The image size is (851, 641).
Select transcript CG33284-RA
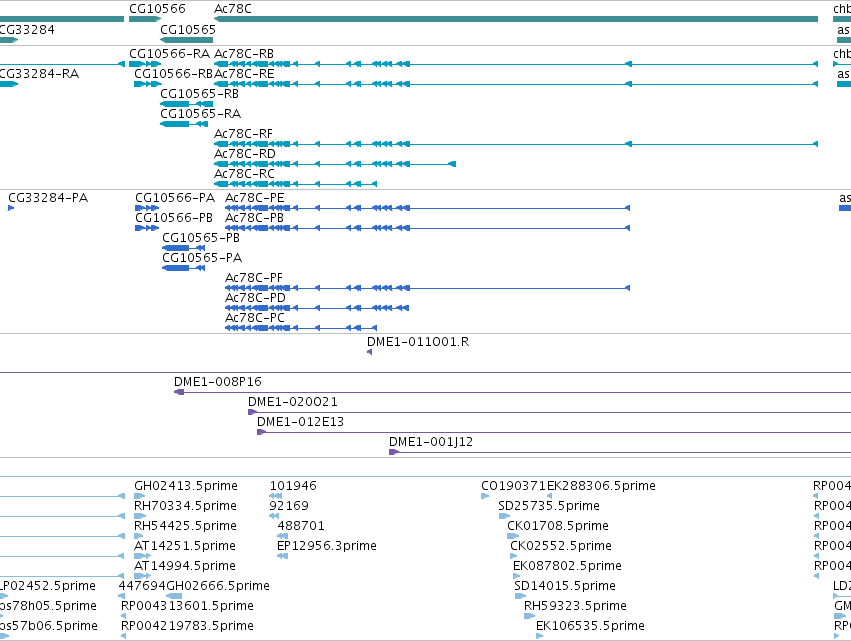(9, 84)
